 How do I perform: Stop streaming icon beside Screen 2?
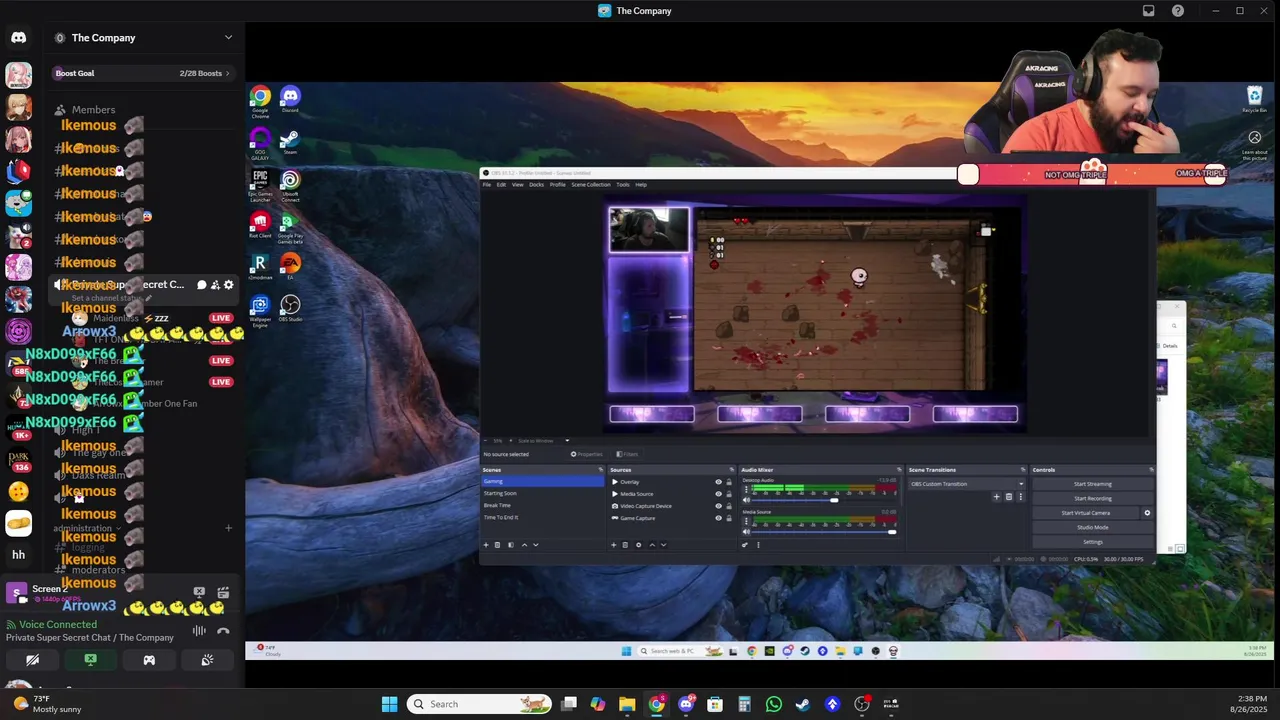(x=199, y=592)
